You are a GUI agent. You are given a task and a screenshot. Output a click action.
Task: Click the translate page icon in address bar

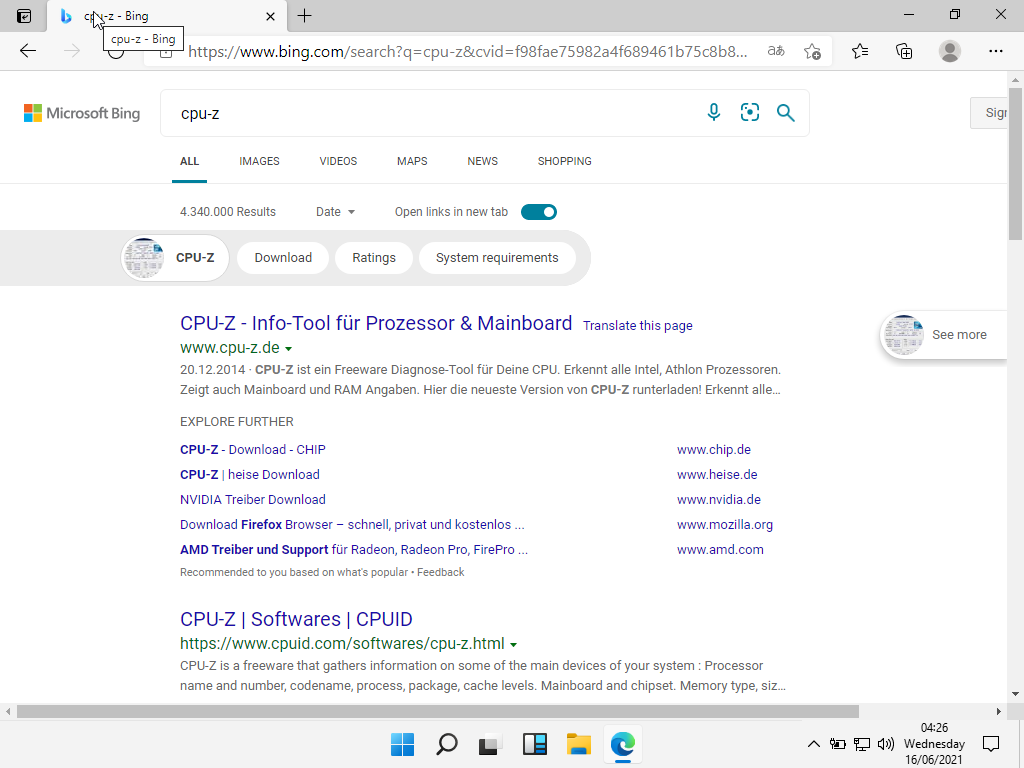(776, 51)
